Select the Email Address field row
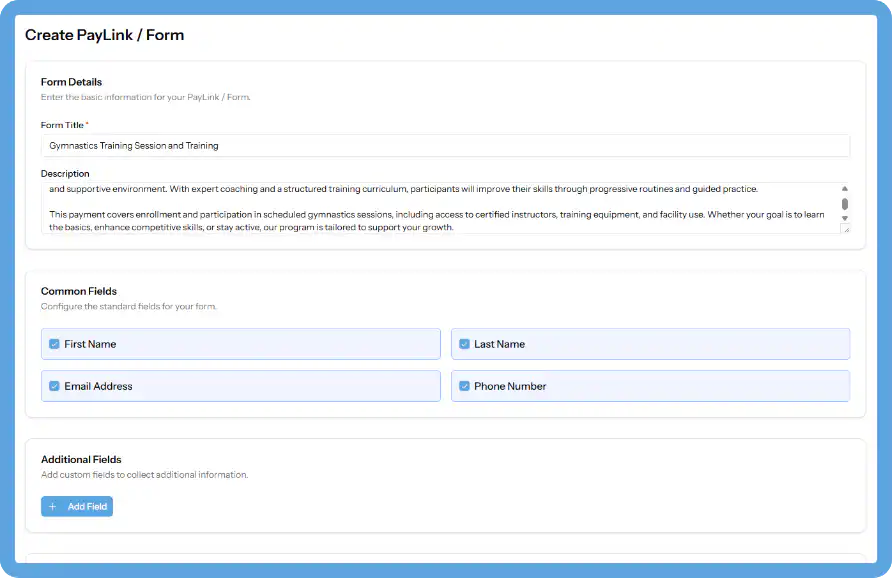This screenshot has width=892, height=578. pyautogui.click(x=240, y=386)
